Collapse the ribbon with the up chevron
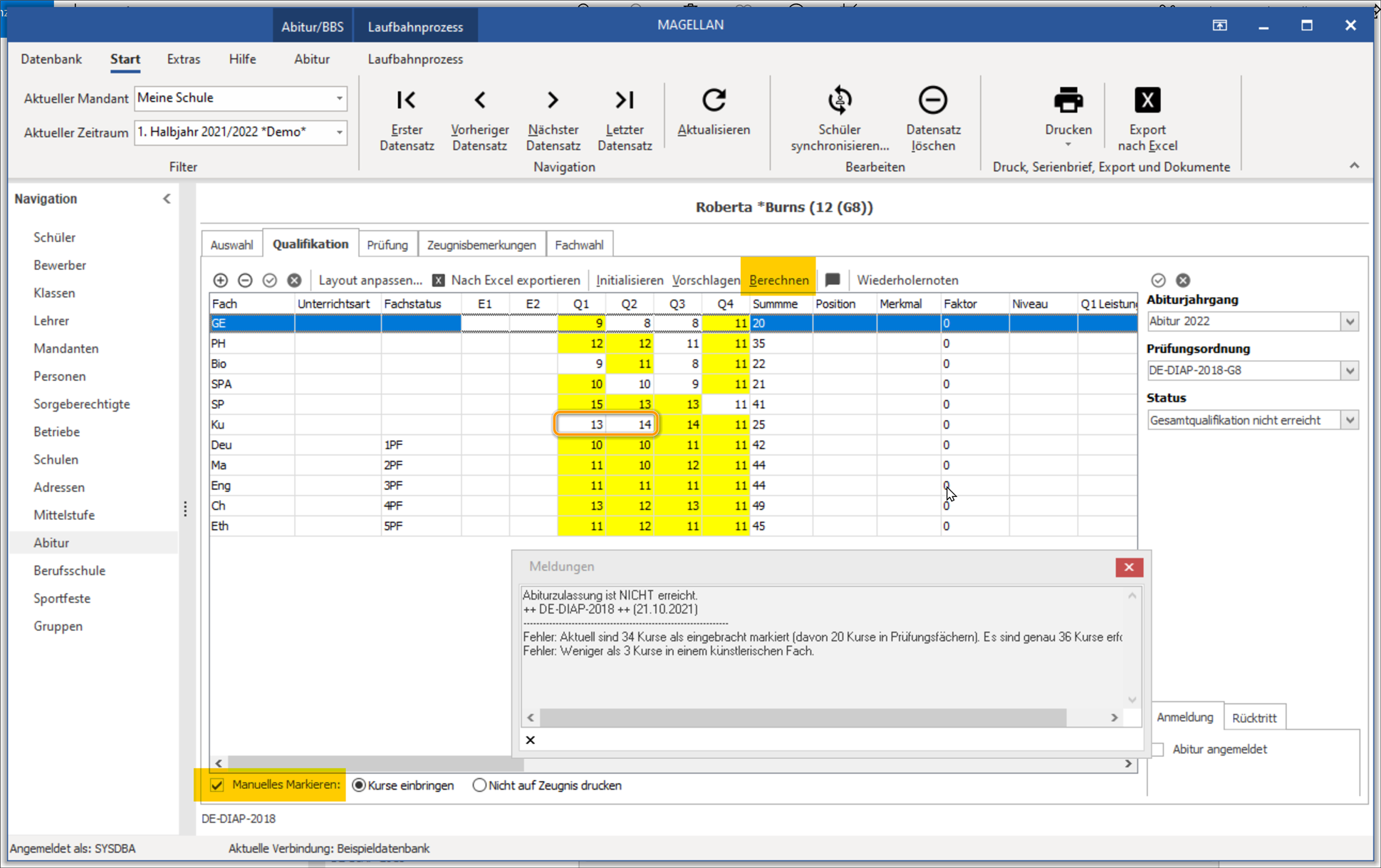The height and width of the screenshot is (868, 1381). (x=1354, y=165)
